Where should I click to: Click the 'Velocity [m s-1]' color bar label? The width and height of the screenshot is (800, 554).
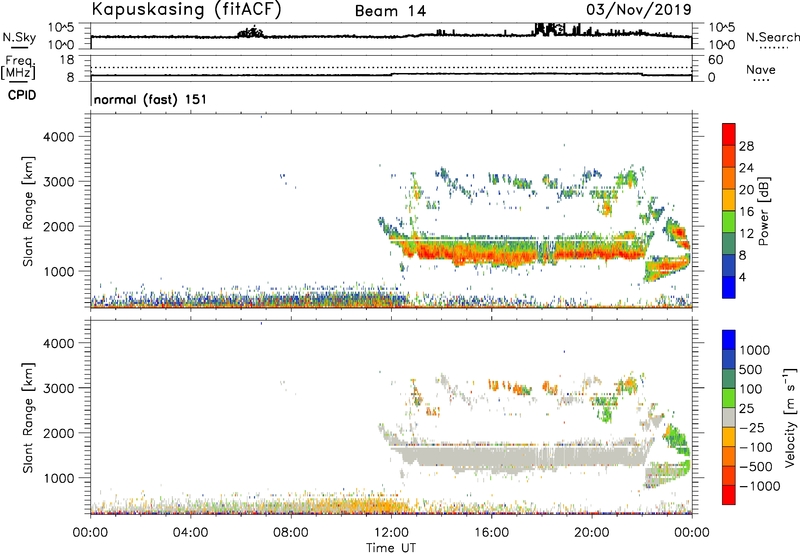[790, 417]
